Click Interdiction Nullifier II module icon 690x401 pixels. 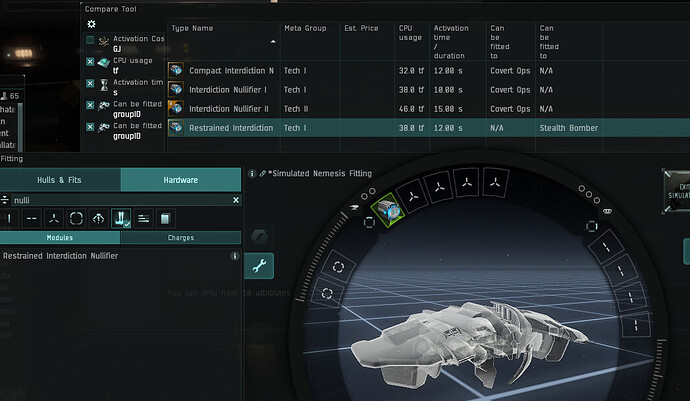(176, 108)
